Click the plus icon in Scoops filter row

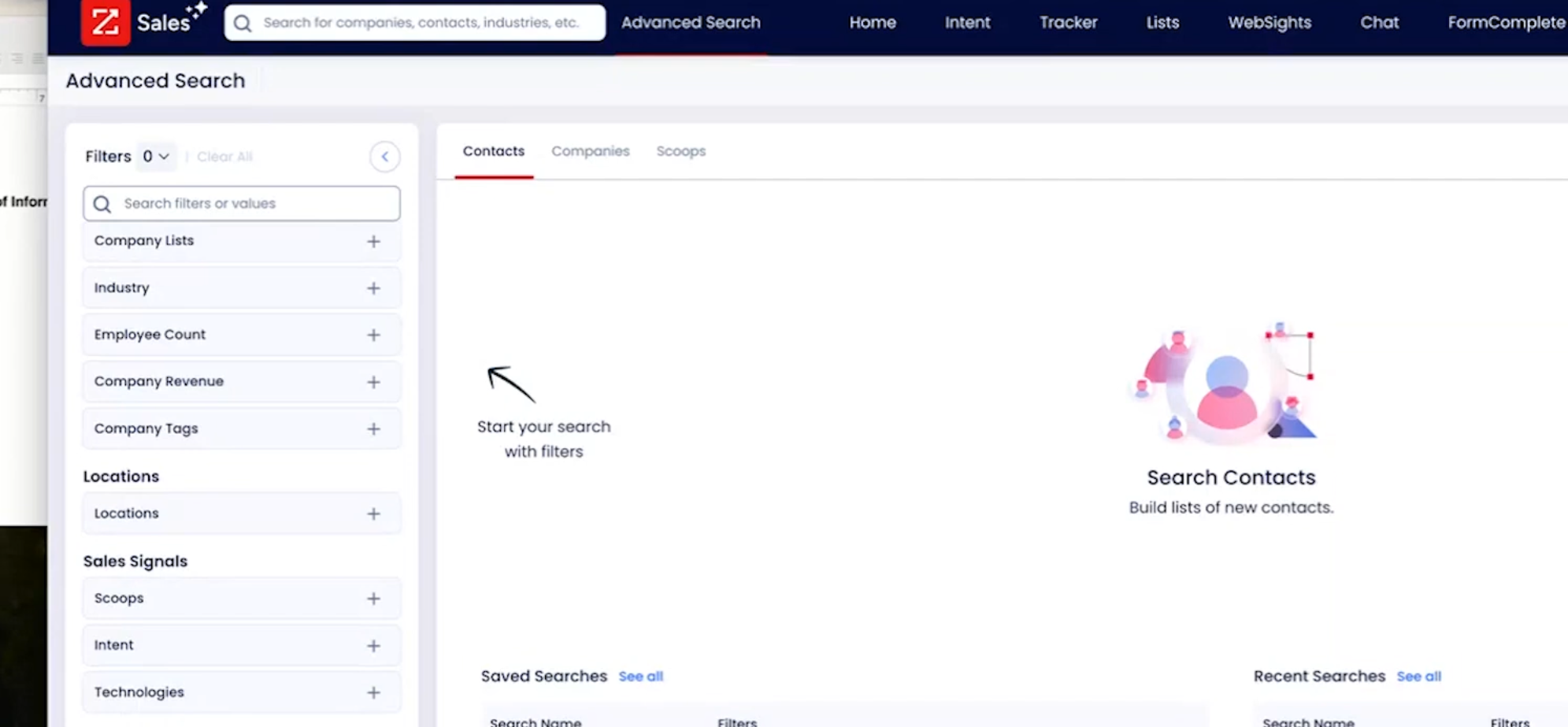(374, 599)
